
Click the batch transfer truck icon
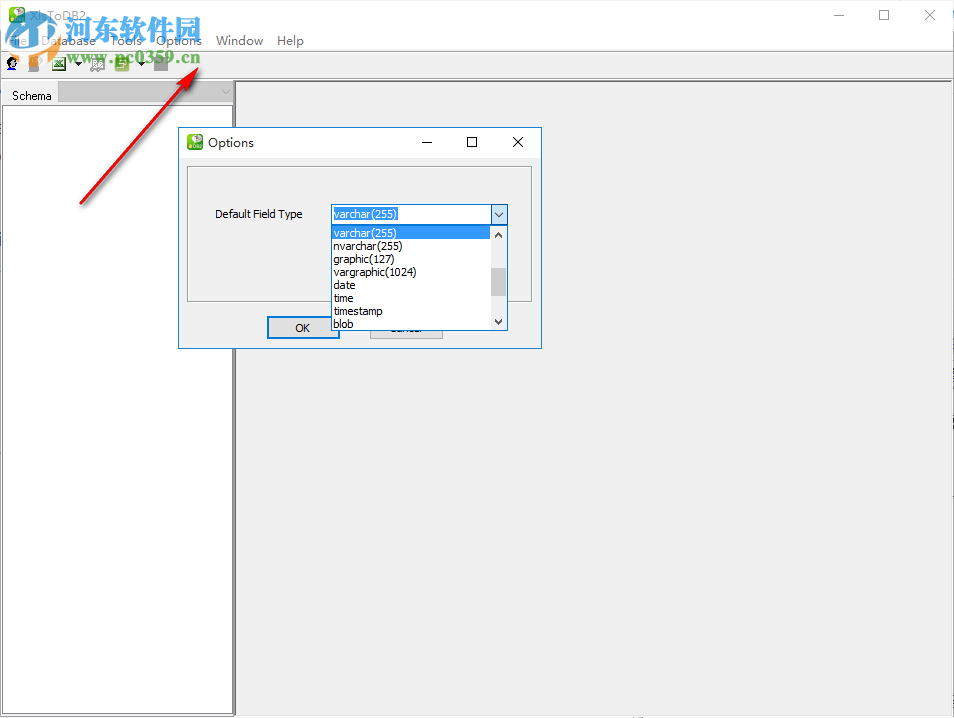pyautogui.click(x=96, y=63)
